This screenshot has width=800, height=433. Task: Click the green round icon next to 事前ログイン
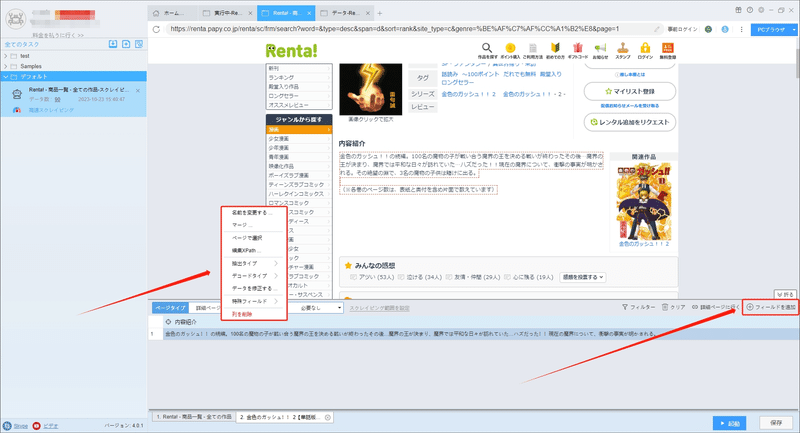[708, 30]
